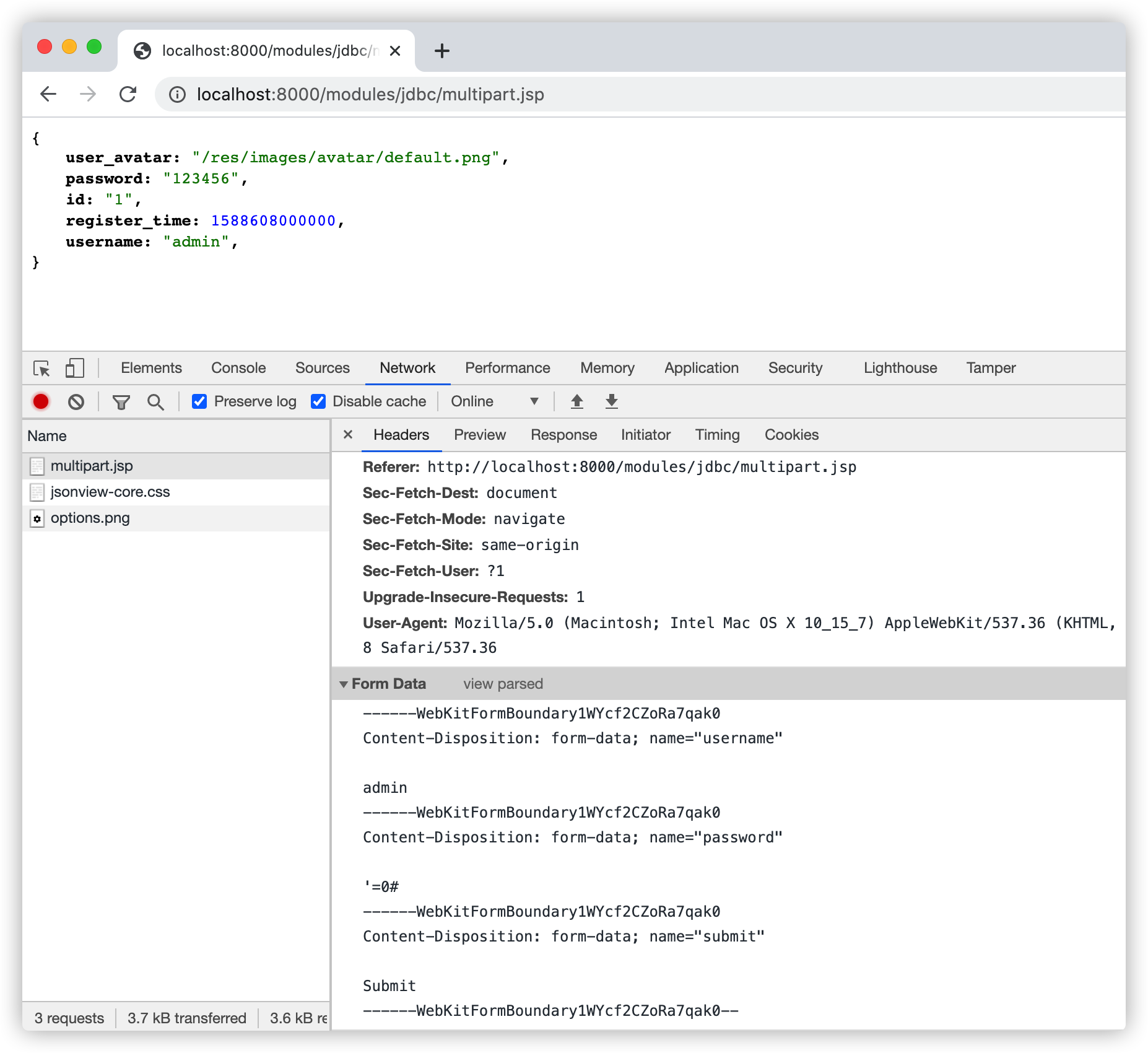This screenshot has height=1053, width=1148.
Task: Toggle the device toolbar icon
Action: (x=74, y=369)
